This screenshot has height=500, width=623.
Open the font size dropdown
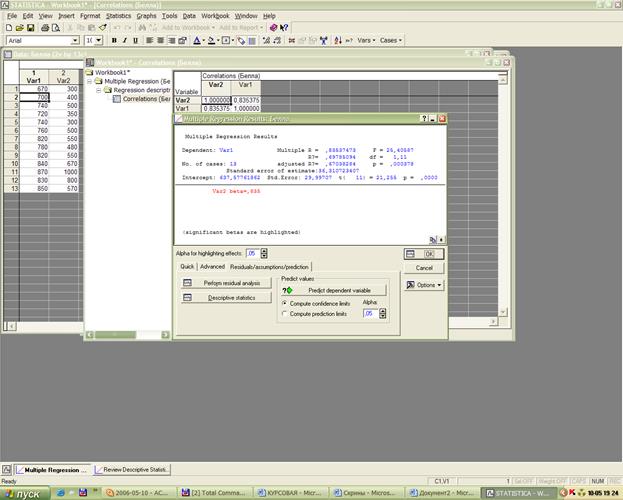[x=98, y=41]
